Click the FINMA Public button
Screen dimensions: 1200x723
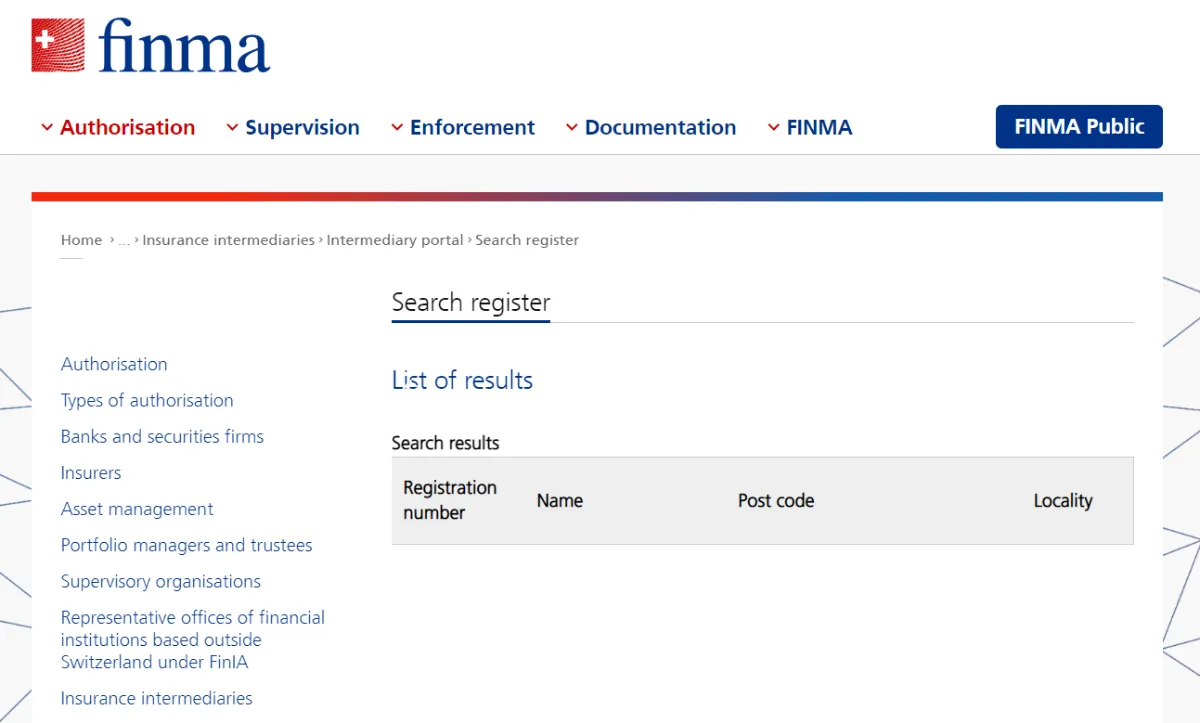click(x=1079, y=127)
